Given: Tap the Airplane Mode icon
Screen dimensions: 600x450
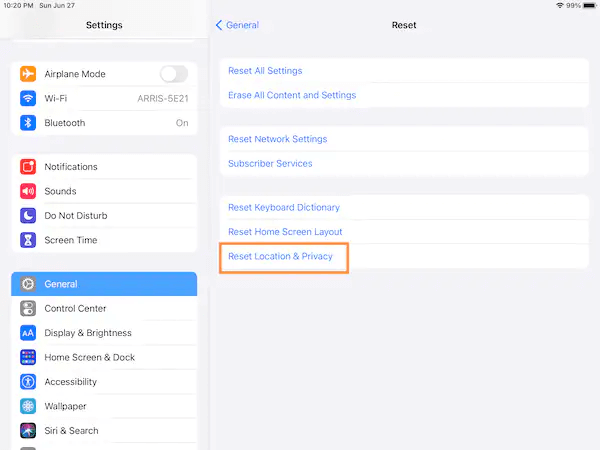Looking at the screenshot, I should click(x=28, y=74).
